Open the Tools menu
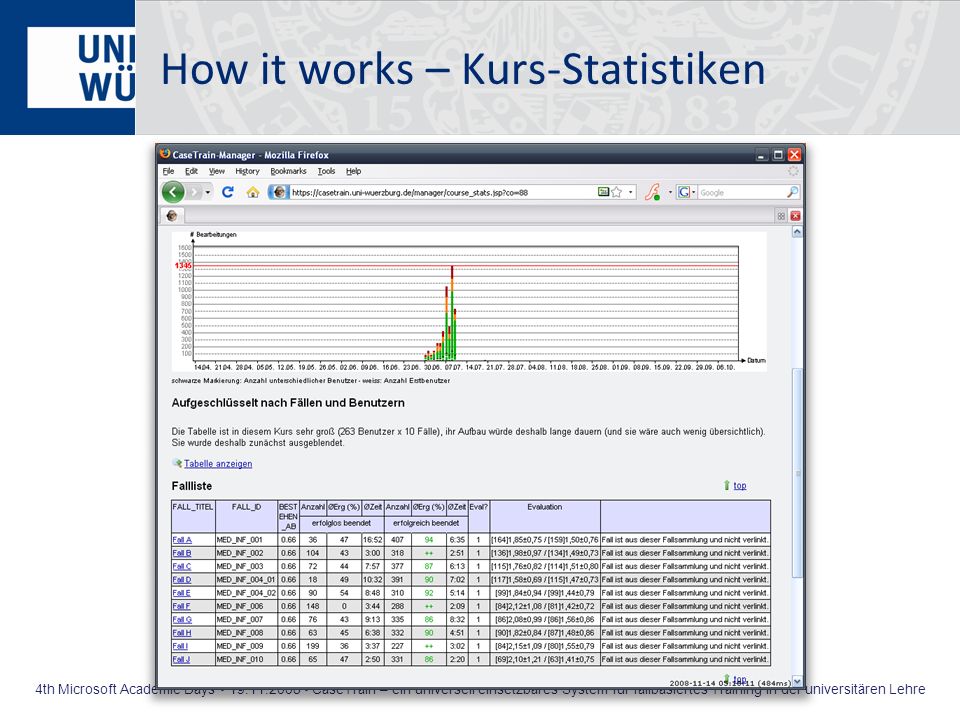This screenshot has width=960, height=720. coord(326,171)
